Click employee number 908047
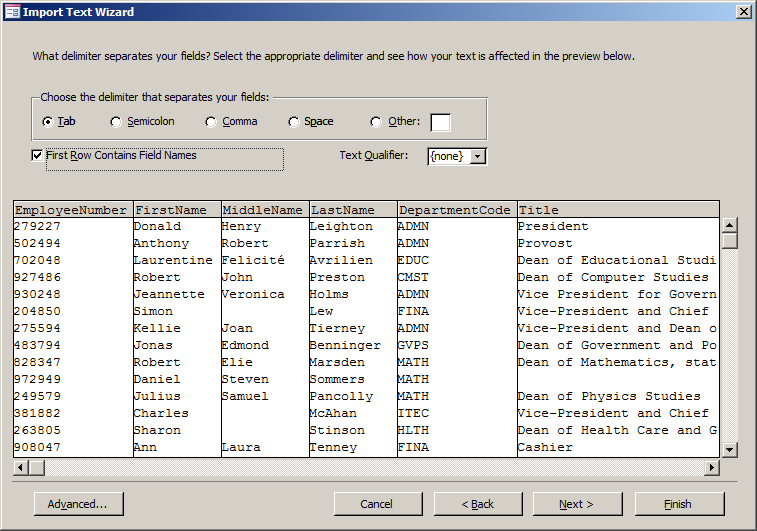This screenshot has width=757, height=531. coord(37,447)
